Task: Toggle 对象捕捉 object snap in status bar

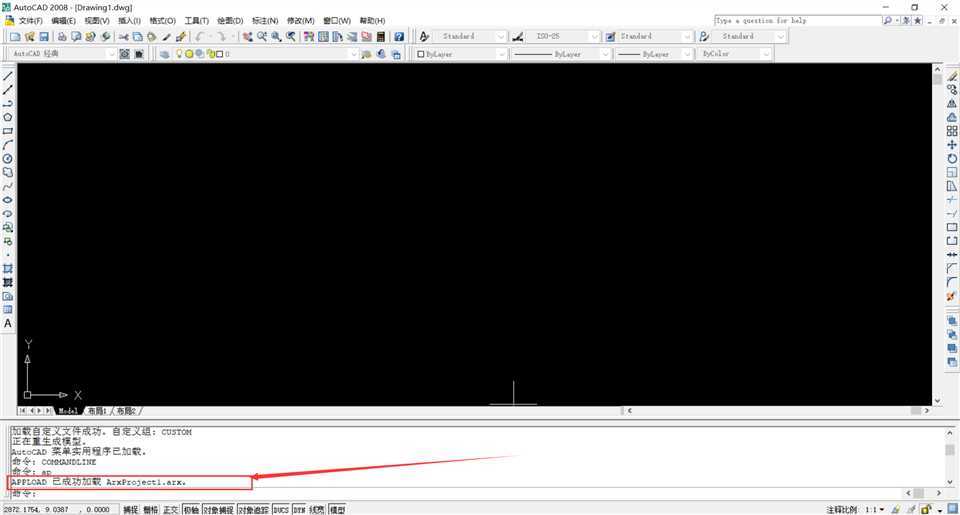Action: click(219, 509)
